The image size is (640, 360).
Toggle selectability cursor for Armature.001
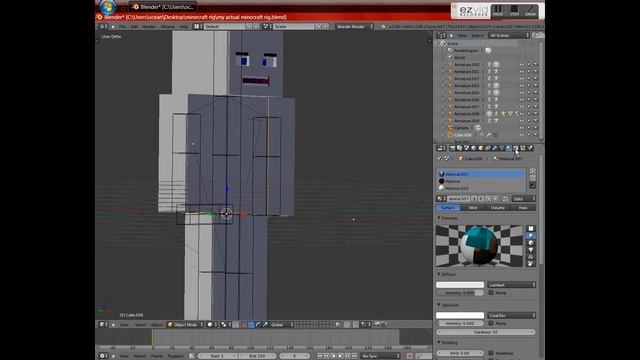point(529,71)
